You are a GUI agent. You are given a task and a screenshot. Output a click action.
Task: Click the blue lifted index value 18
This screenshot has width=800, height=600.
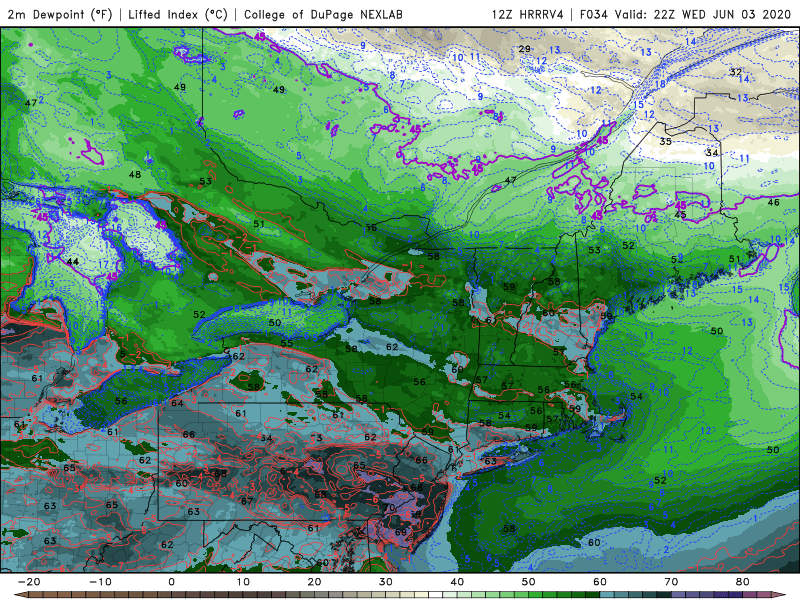click(660, 84)
